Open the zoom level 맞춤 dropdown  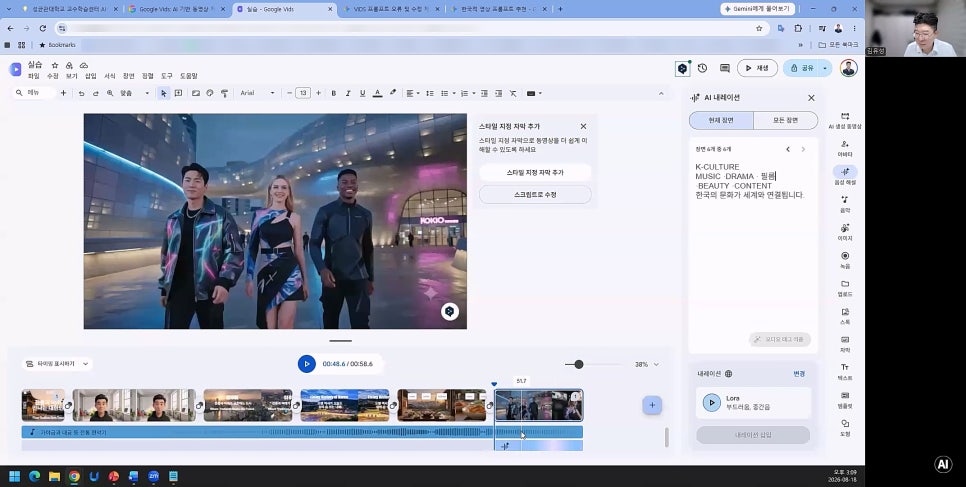tap(134, 93)
